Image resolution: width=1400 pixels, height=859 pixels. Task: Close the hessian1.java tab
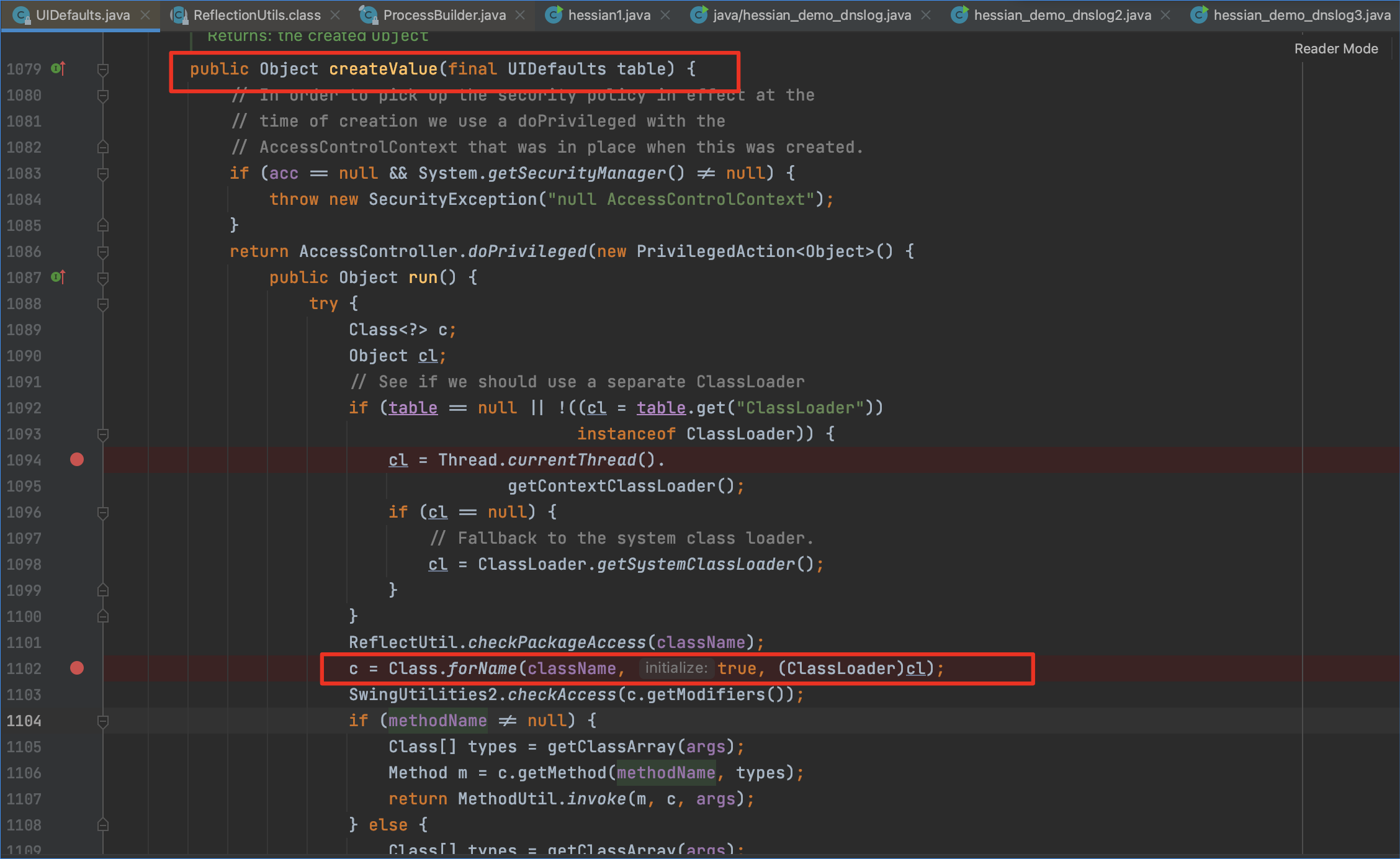point(665,15)
